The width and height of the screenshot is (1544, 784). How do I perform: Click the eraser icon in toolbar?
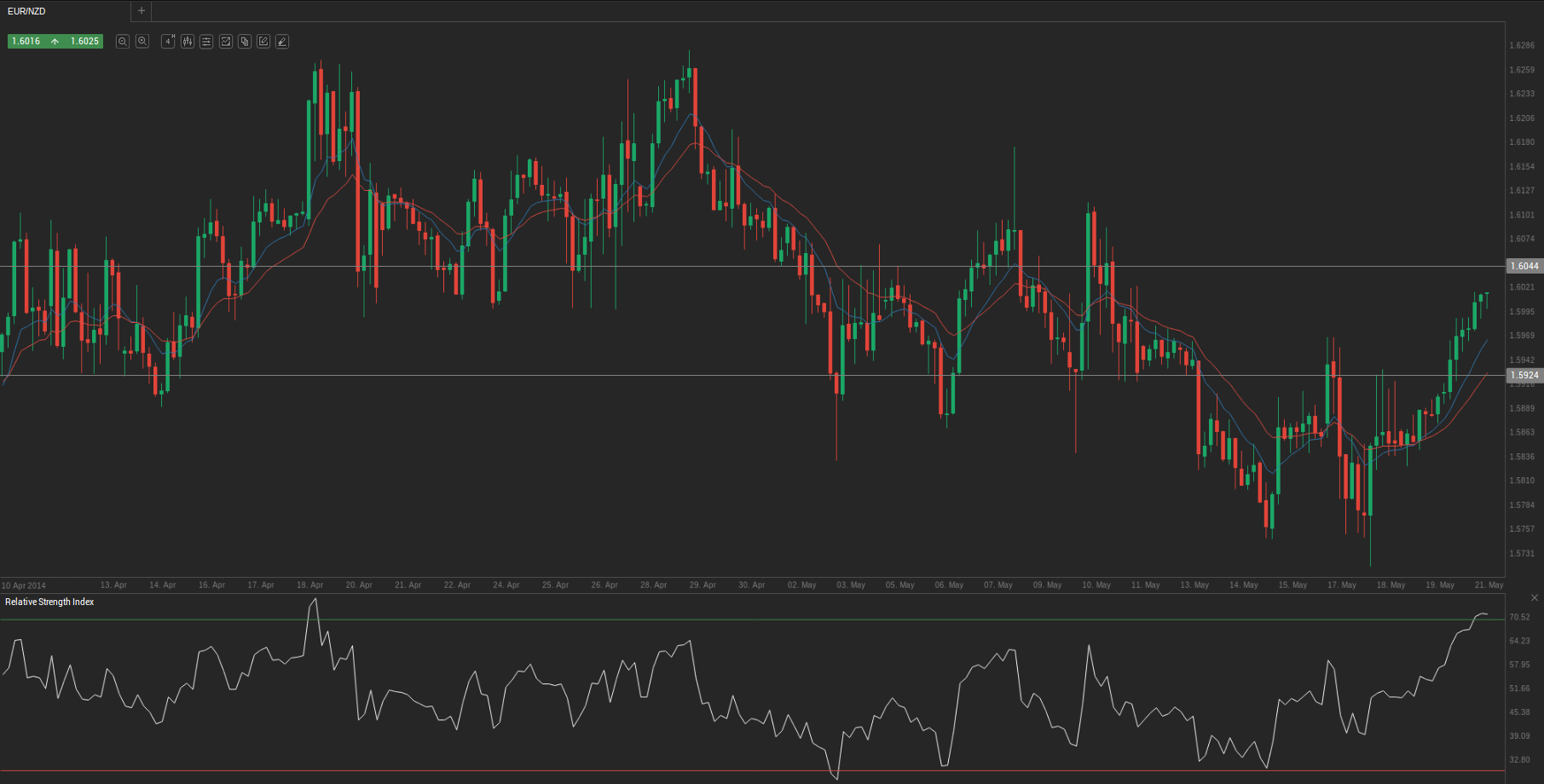tap(282, 41)
